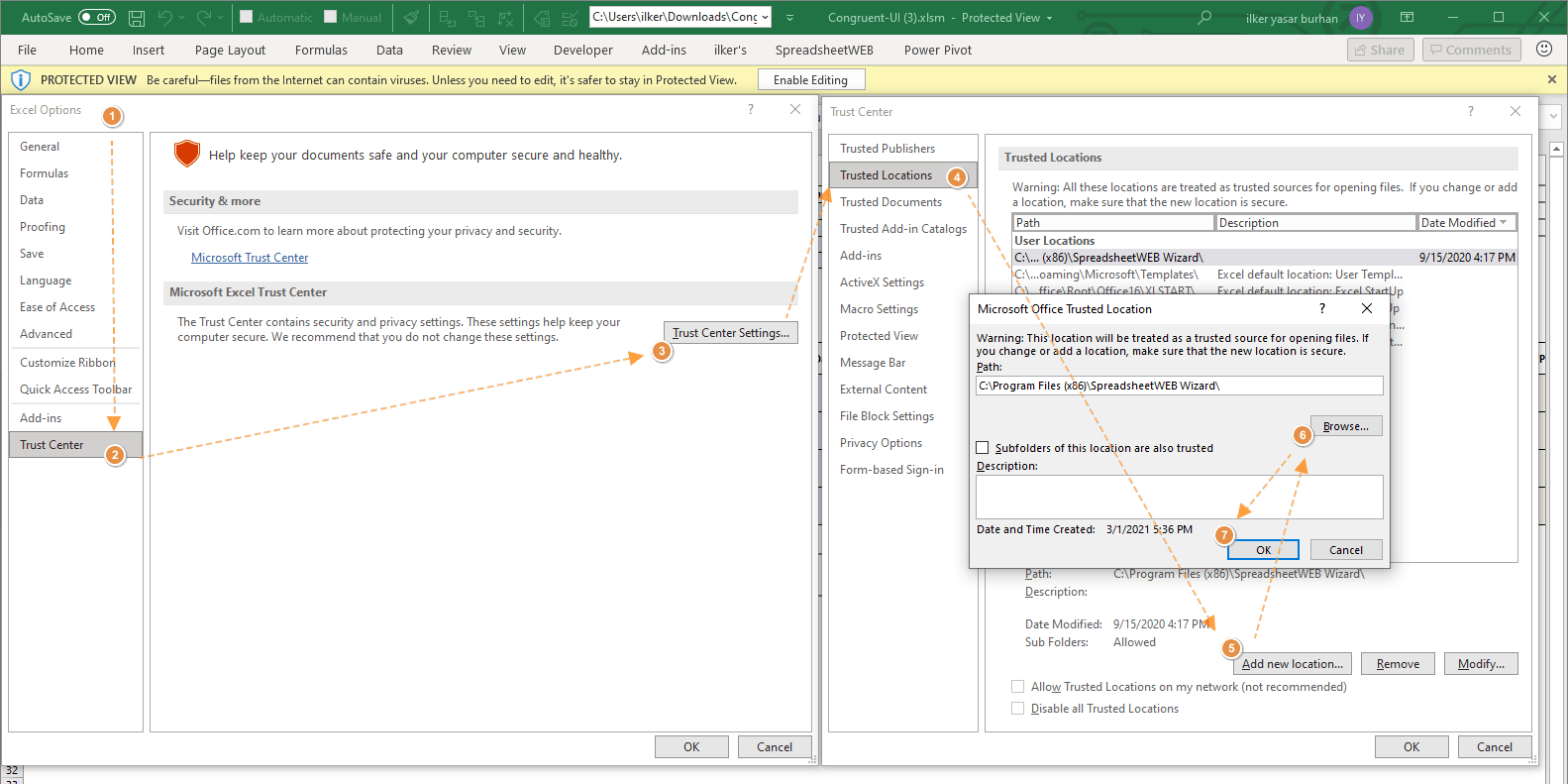Click the Path column header
Viewport: 1568px width, 784px height.
tap(1114, 223)
